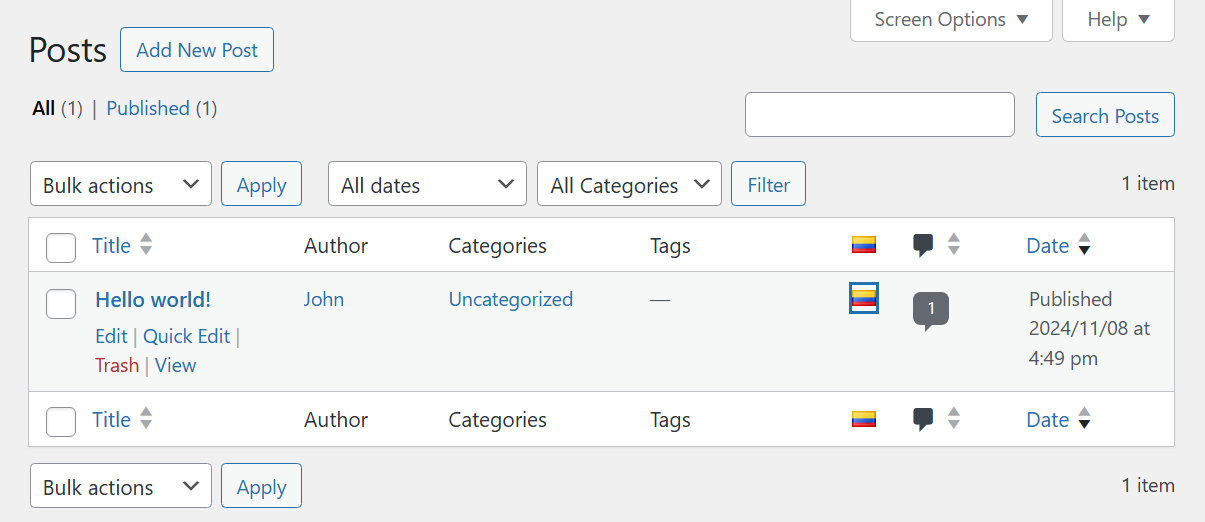Check the select-all checkbox in the table header
The height and width of the screenshot is (522, 1205).
click(61, 247)
